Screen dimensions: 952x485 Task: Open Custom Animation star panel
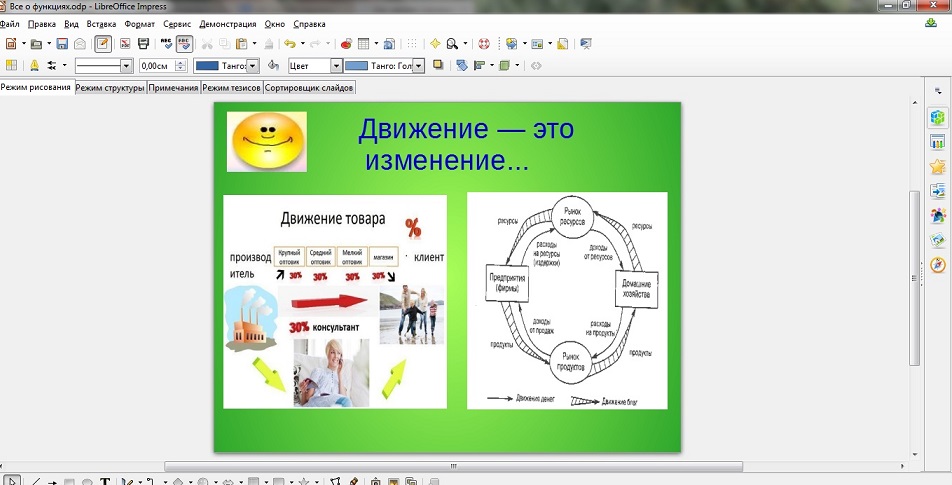coord(937,166)
